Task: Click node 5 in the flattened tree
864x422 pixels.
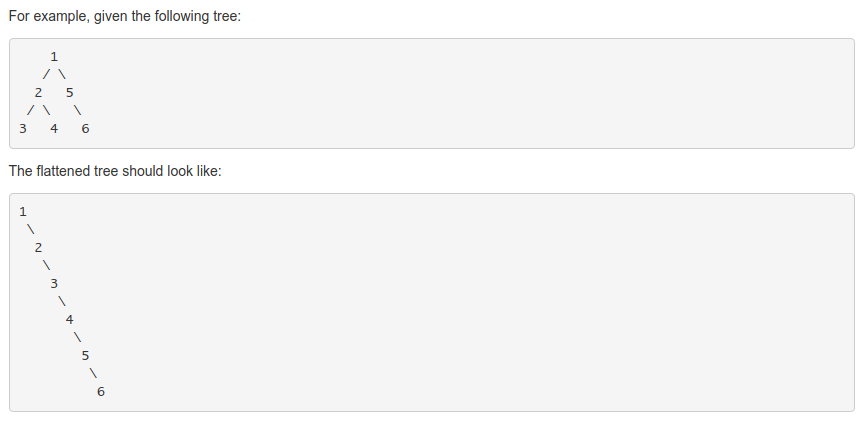Action: [85, 355]
